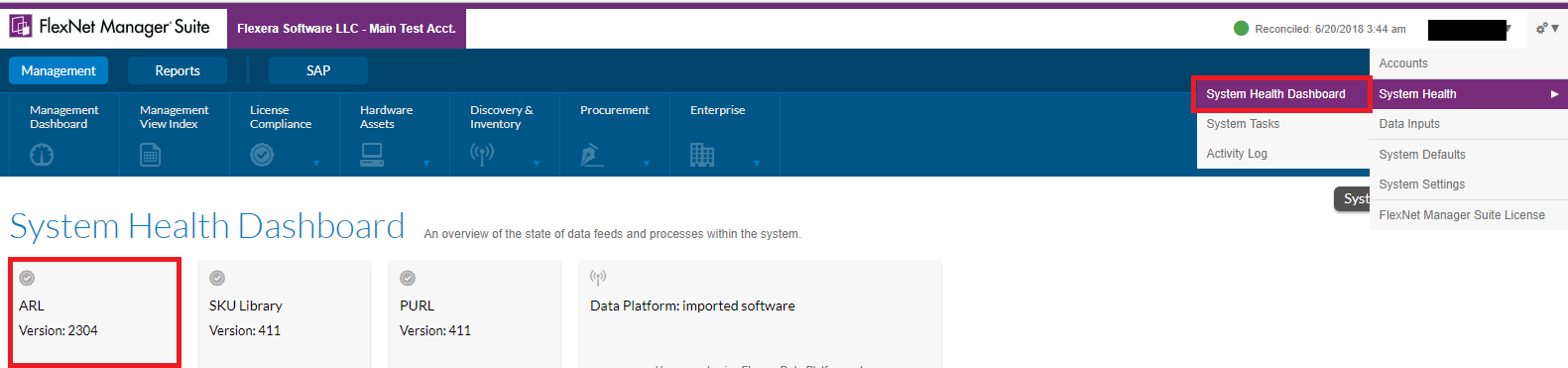This screenshot has width=1568, height=368.
Task: Switch to the Reports tab
Action: click(178, 70)
